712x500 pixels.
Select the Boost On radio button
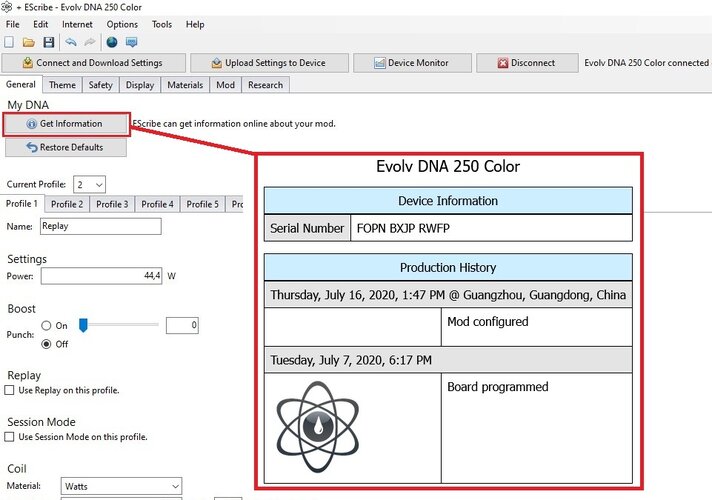pyautogui.click(x=46, y=326)
